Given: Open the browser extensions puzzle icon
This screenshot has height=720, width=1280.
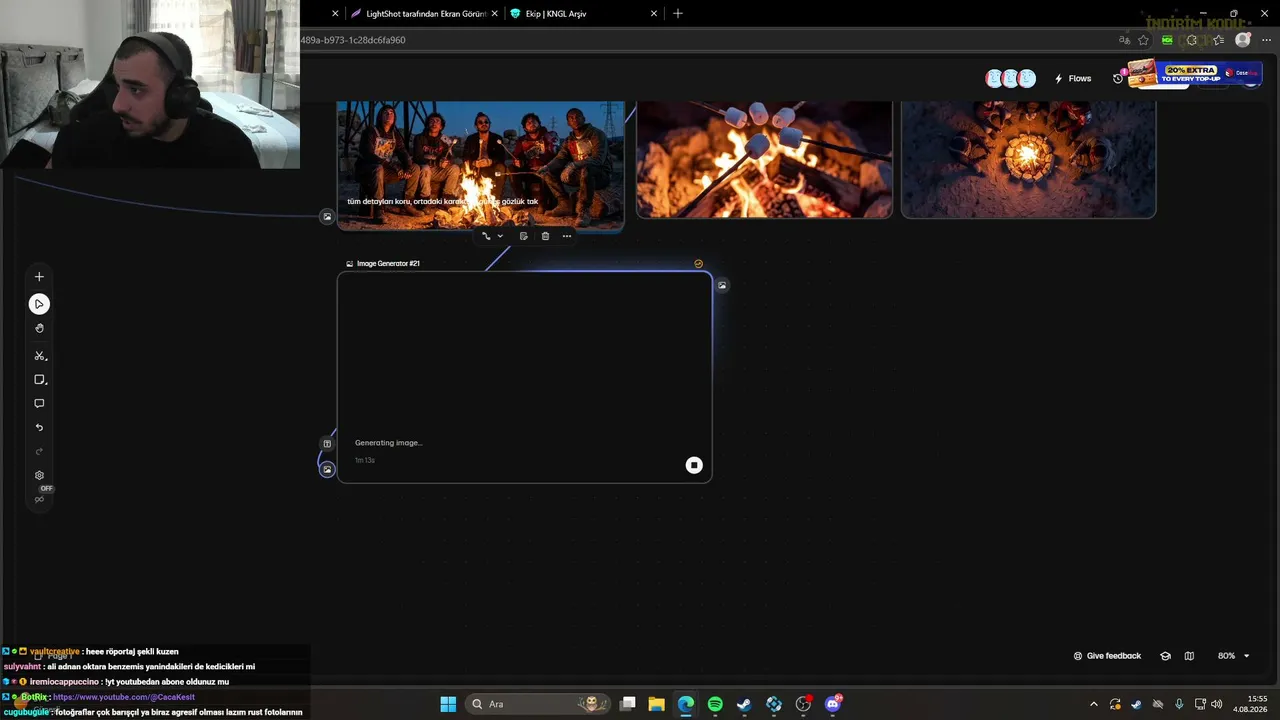Looking at the screenshot, I should tap(1191, 40).
